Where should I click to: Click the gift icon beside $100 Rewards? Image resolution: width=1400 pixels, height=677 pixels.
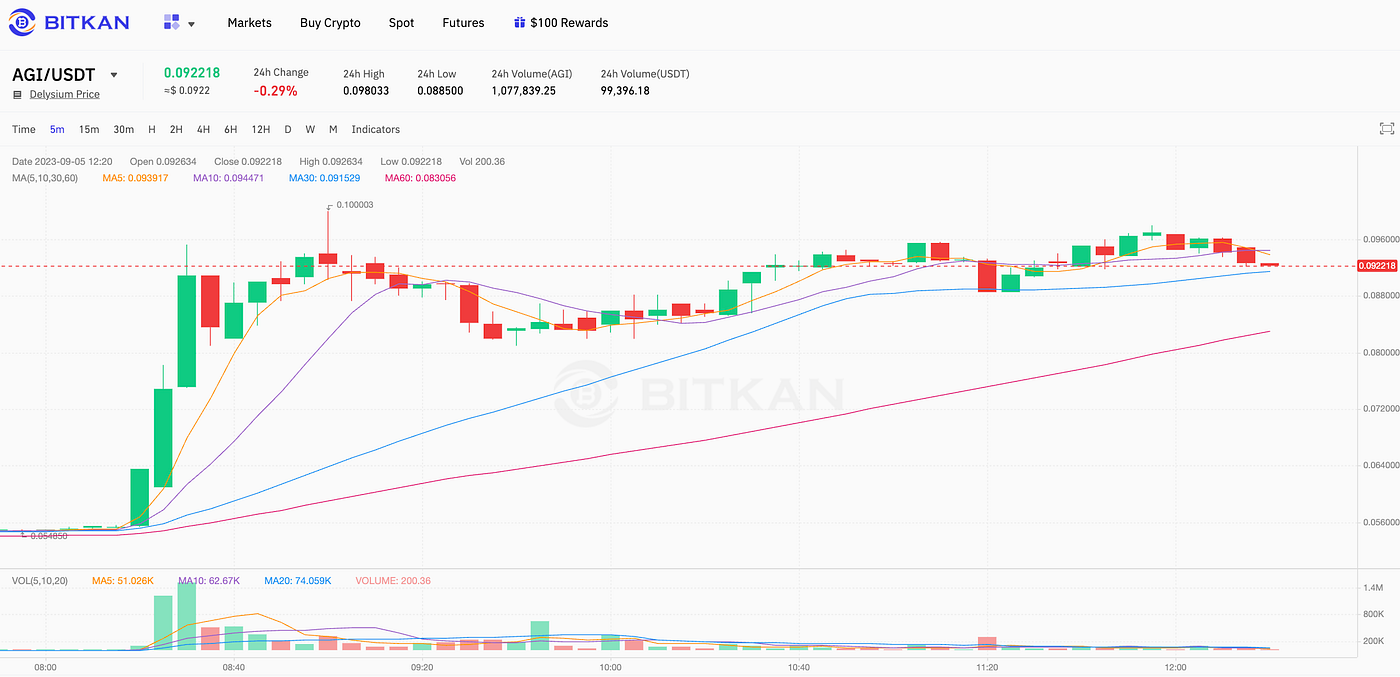(x=519, y=22)
